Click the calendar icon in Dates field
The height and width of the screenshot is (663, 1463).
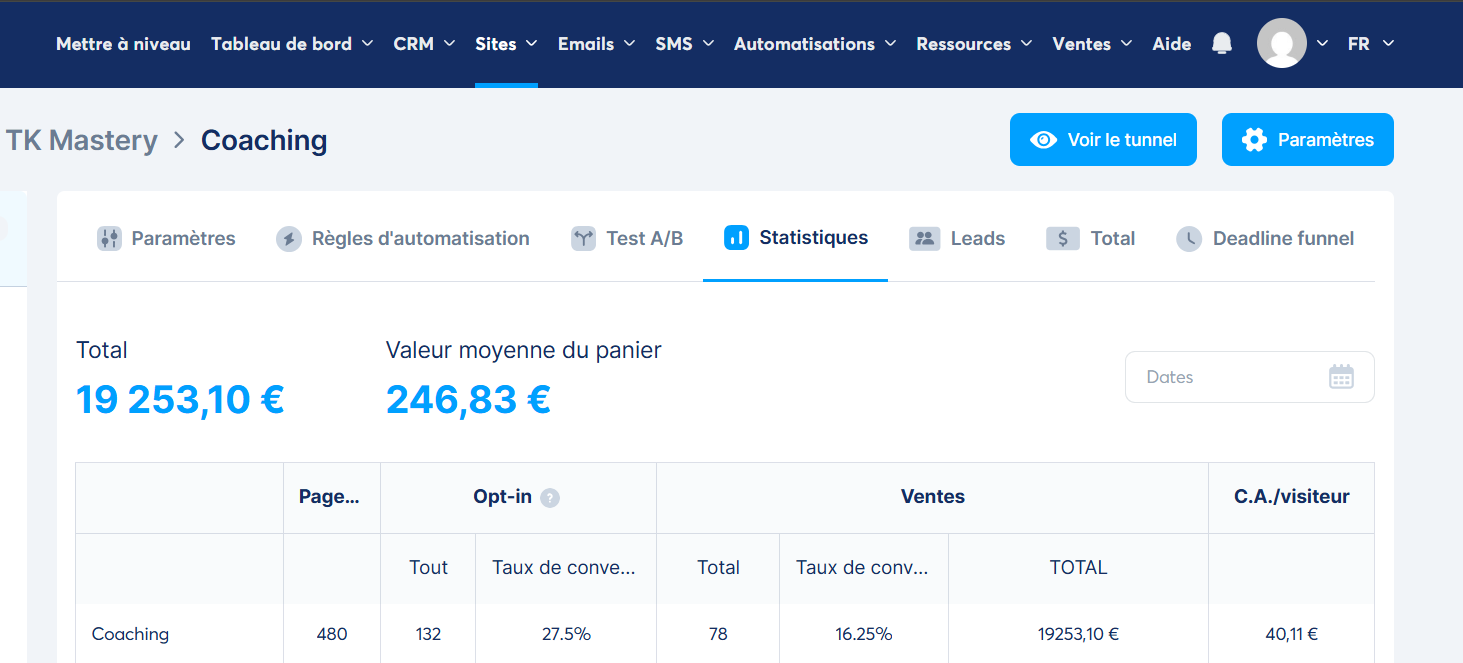pos(1340,377)
